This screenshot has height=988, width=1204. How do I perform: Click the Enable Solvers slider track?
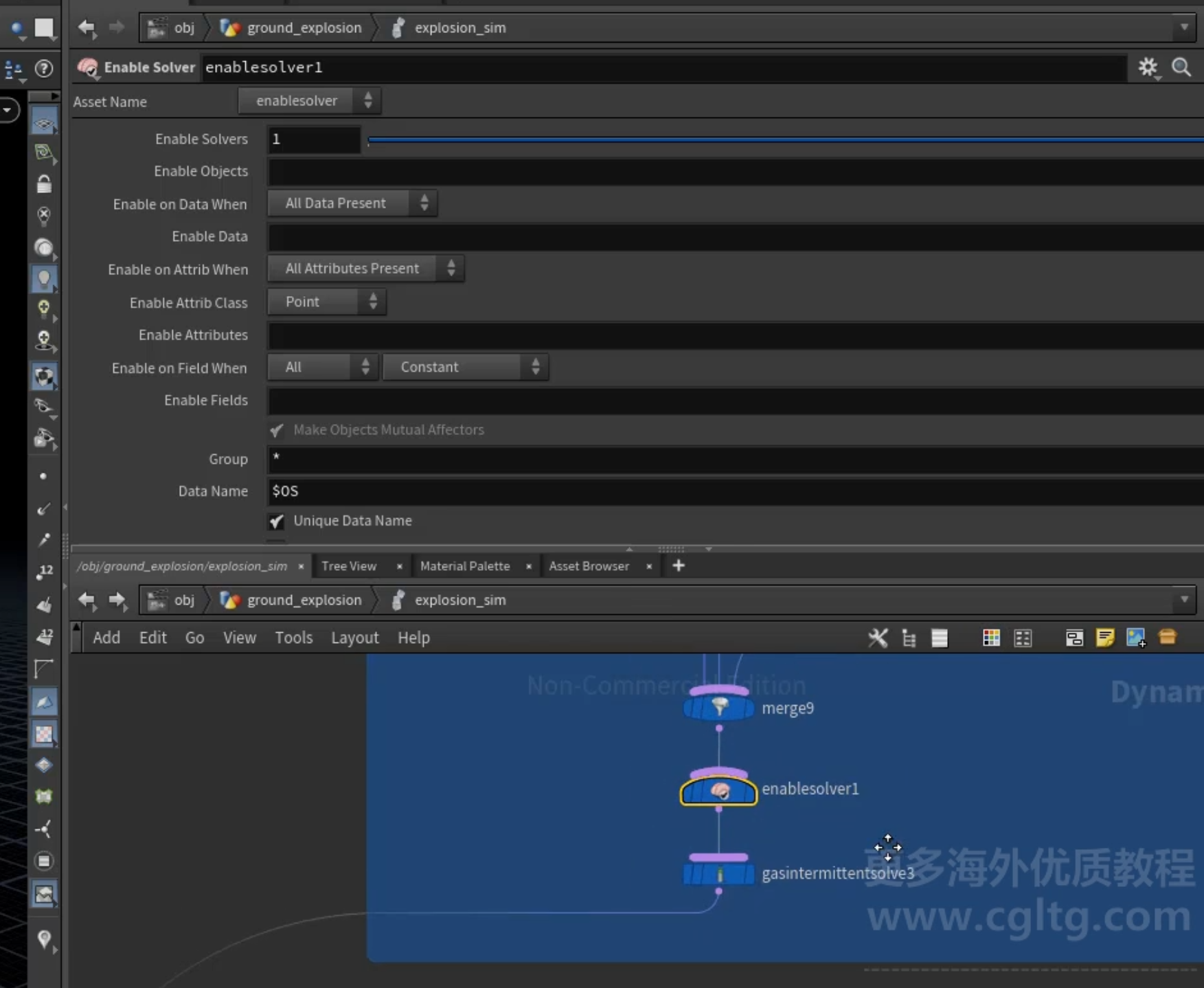(x=785, y=139)
